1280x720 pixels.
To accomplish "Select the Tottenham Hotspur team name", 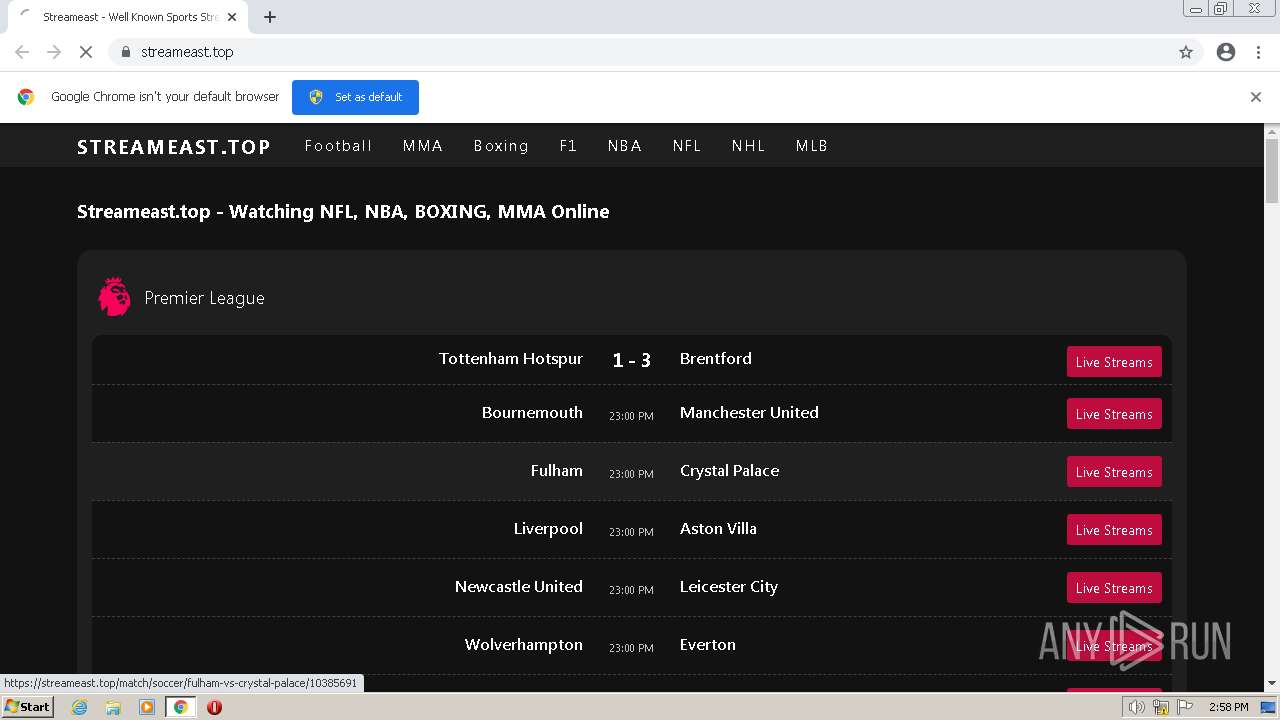I will click(511, 358).
